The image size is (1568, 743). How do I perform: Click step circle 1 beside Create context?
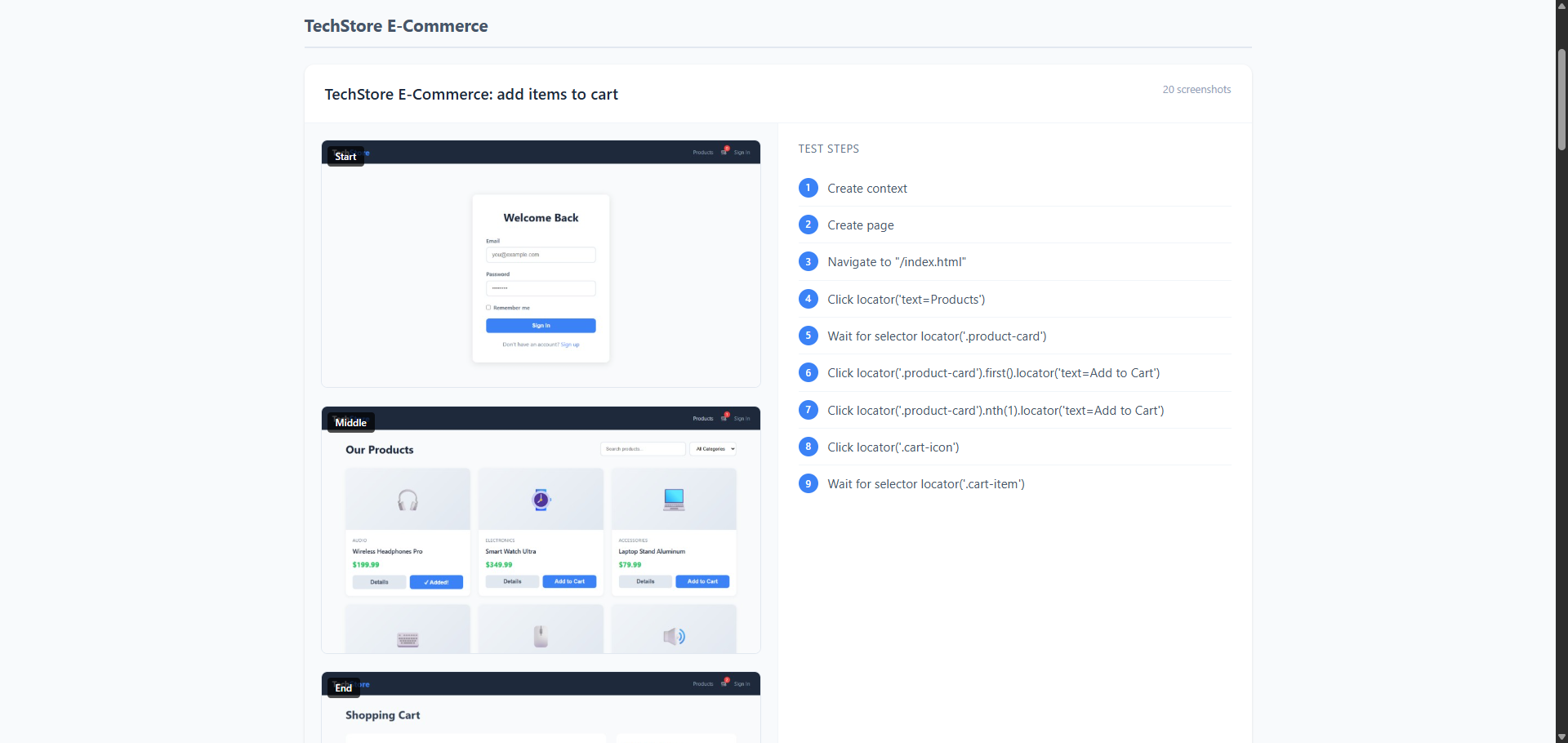808,188
